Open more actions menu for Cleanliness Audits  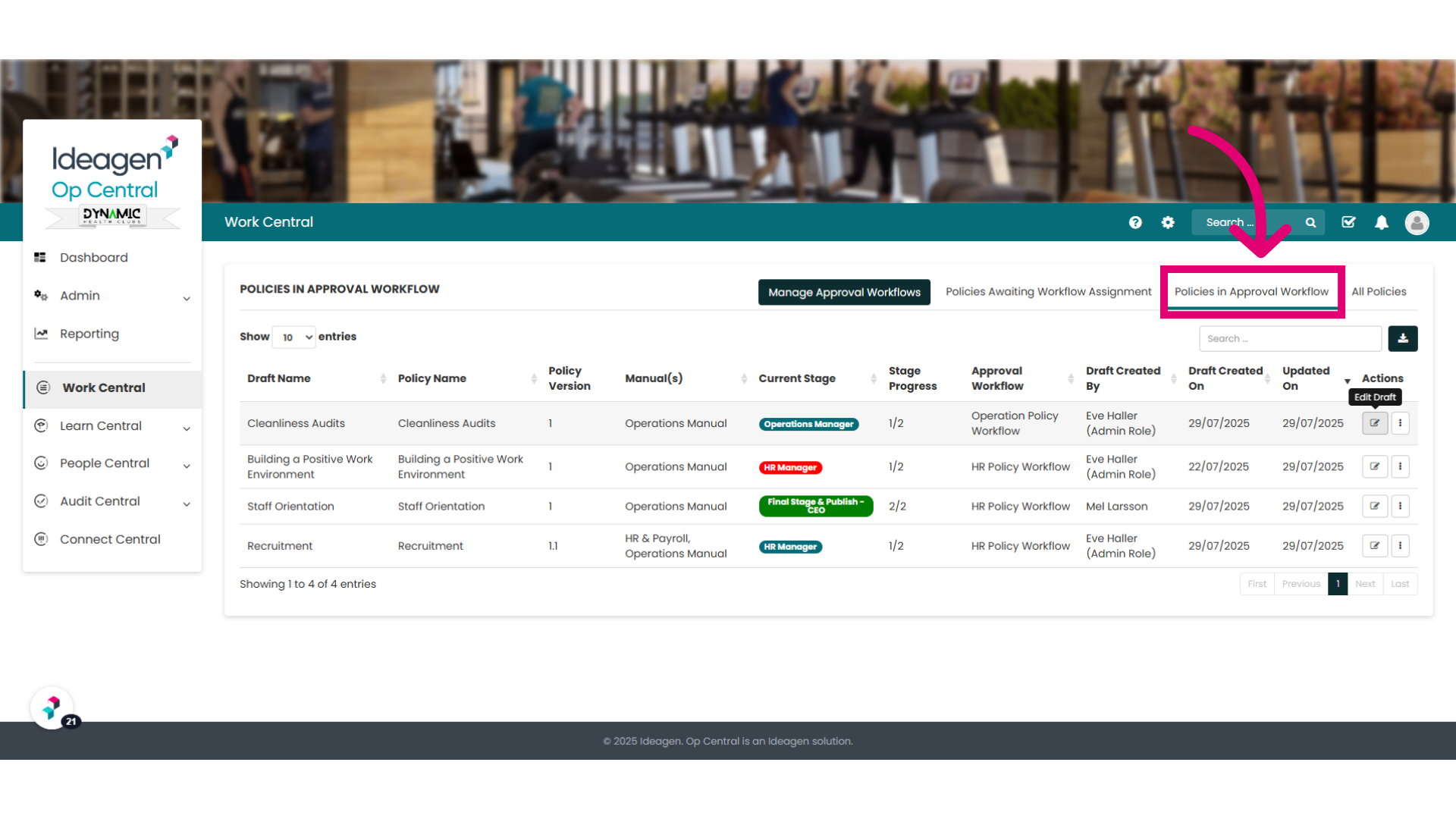1400,423
